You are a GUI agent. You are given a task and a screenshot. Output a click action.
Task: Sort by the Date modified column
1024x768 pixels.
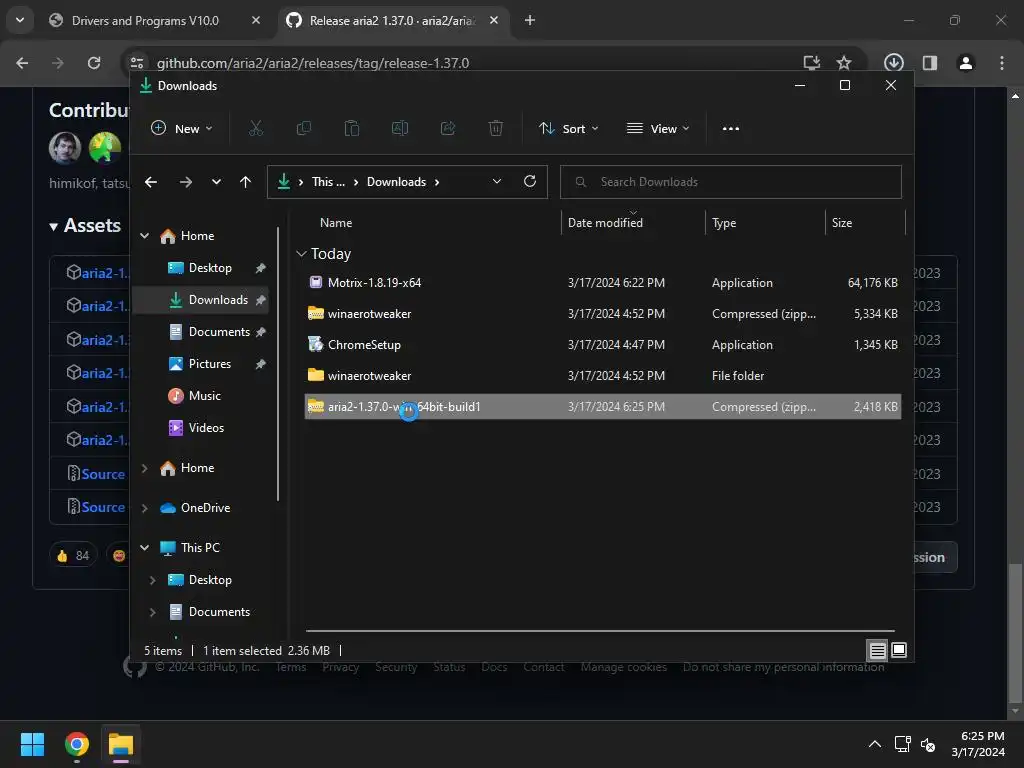tap(605, 223)
